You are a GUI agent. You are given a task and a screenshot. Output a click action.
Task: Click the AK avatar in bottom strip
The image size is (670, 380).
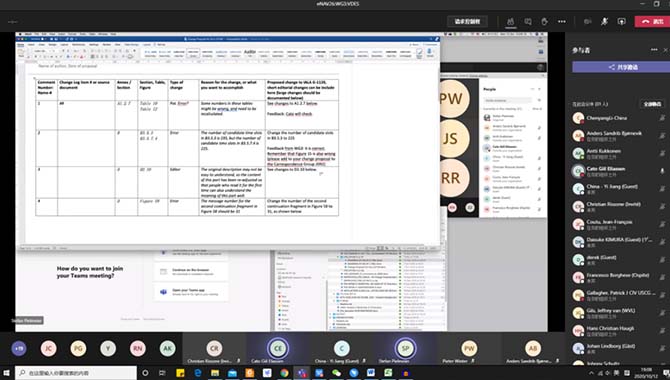point(168,349)
